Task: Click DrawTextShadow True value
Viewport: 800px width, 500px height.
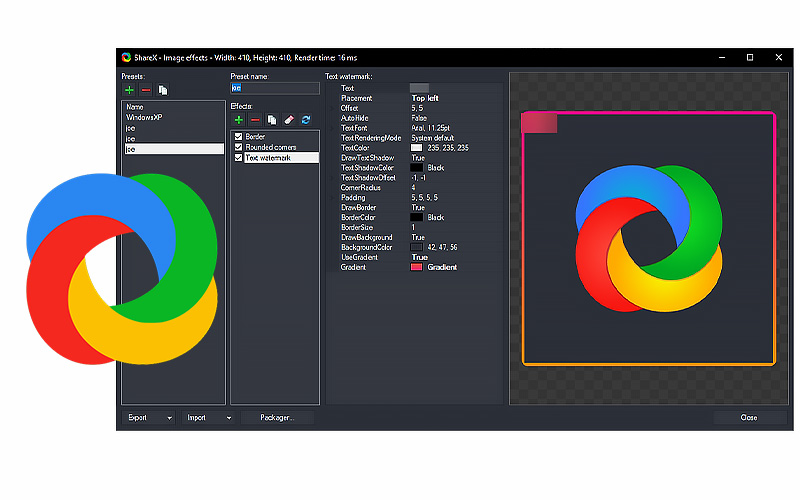Action: [418, 158]
